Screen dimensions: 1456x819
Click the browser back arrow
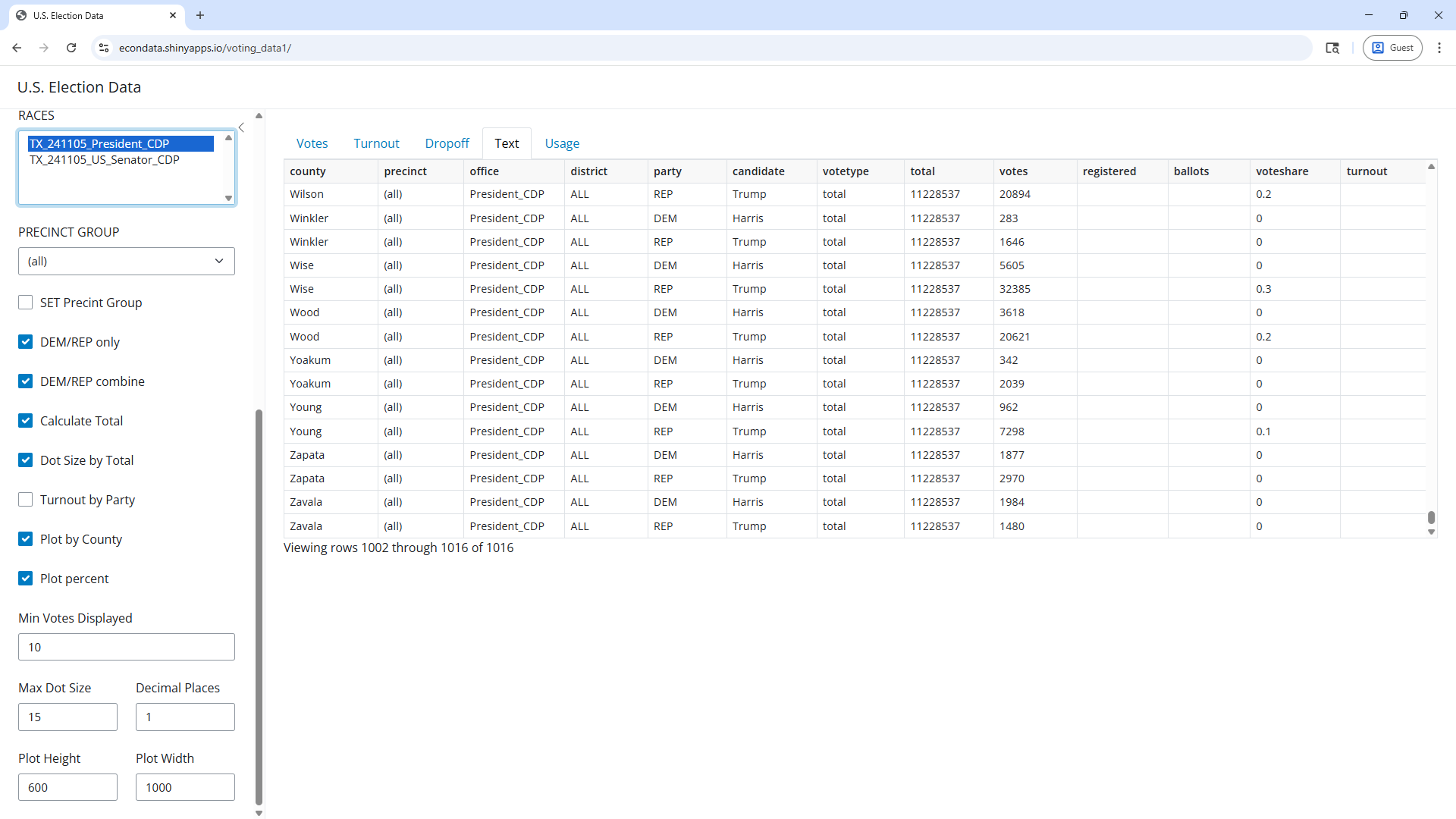point(17,48)
